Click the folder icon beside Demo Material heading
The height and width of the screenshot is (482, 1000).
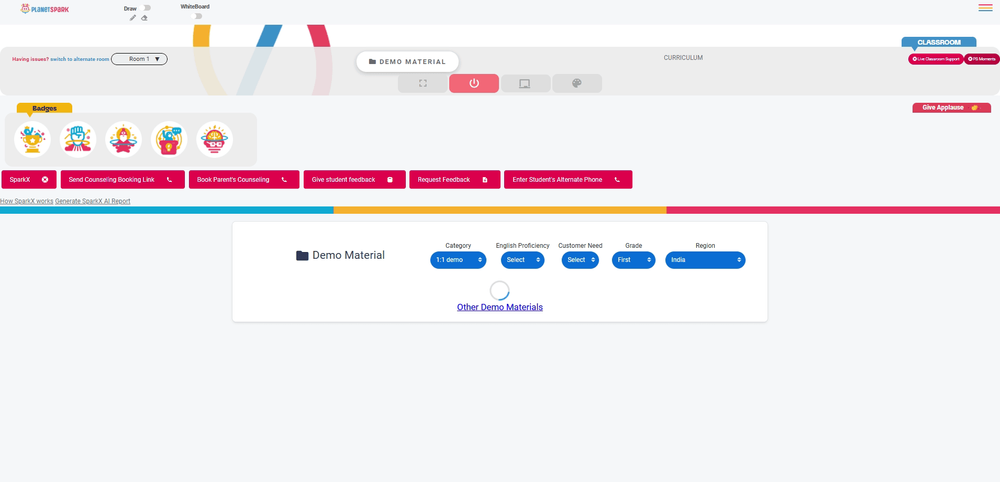pyautogui.click(x=302, y=256)
